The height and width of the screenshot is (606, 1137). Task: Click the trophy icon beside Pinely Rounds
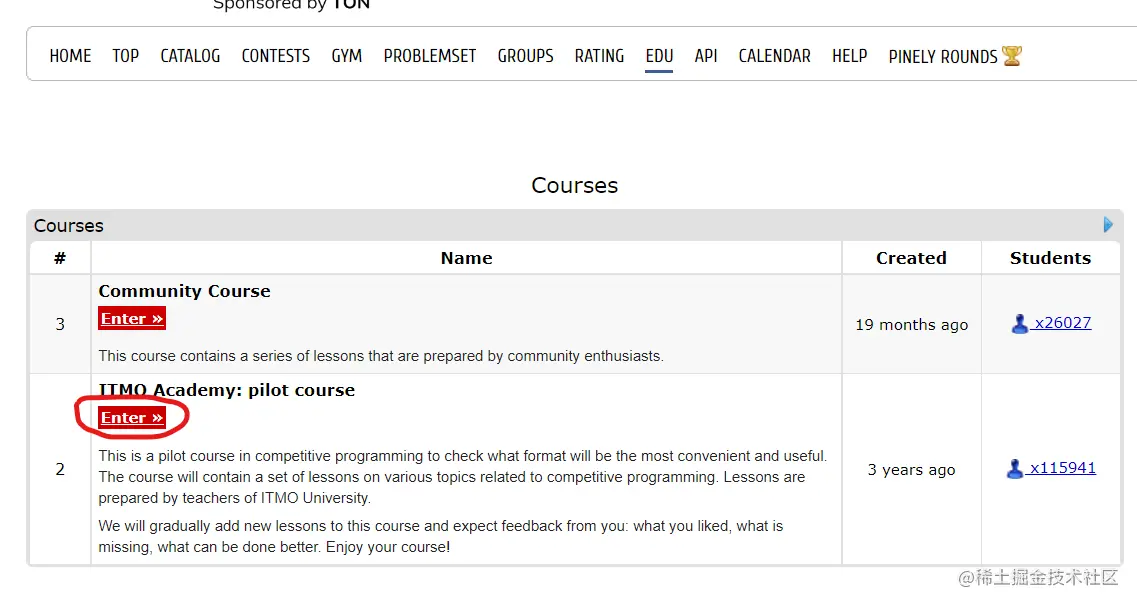pyautogui.click(x=1012, y=56)
